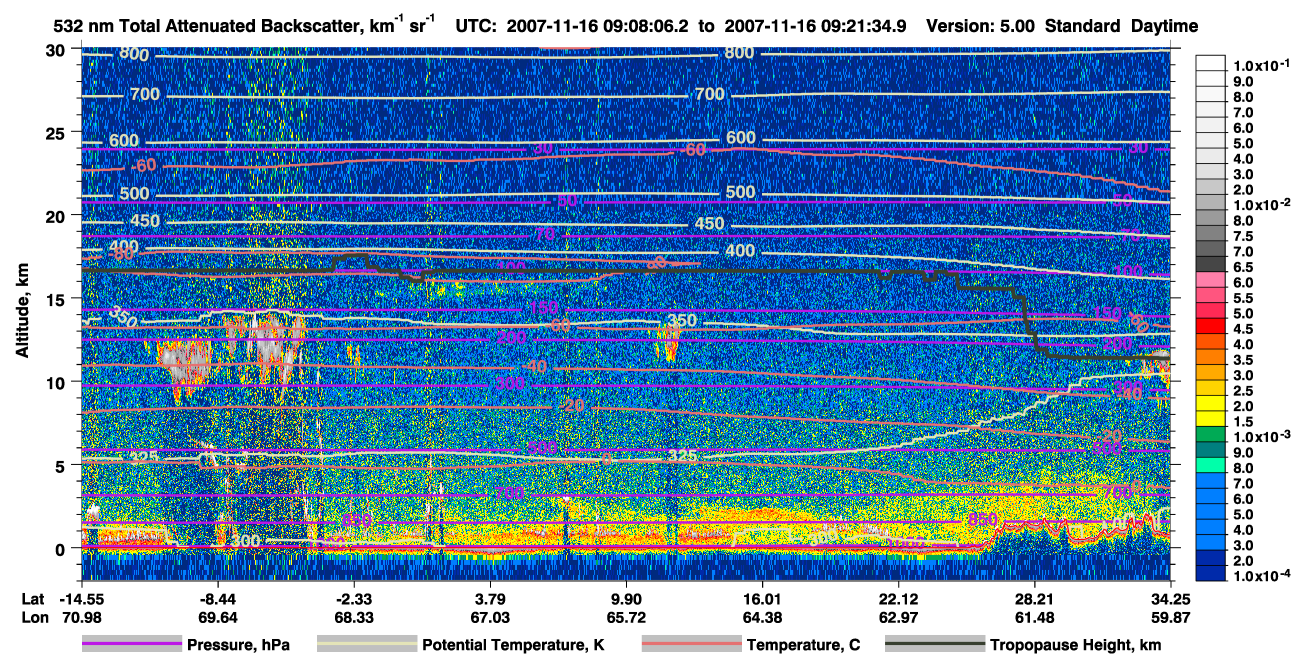The height and width of the screenshot is (667, 1300).
Task: Select longitude value '70.98'
Action: click(81, 618)
